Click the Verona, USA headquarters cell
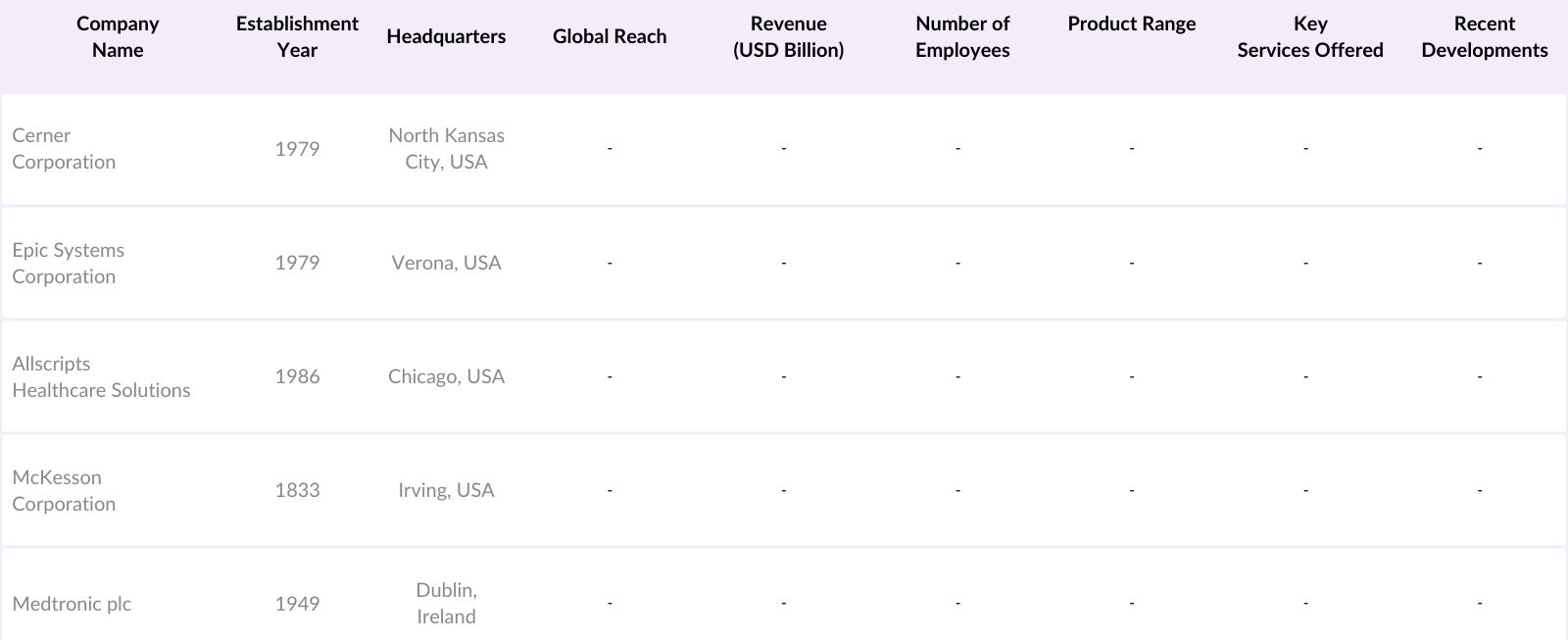Screen dimensions: 1568x640 [446, 263]
